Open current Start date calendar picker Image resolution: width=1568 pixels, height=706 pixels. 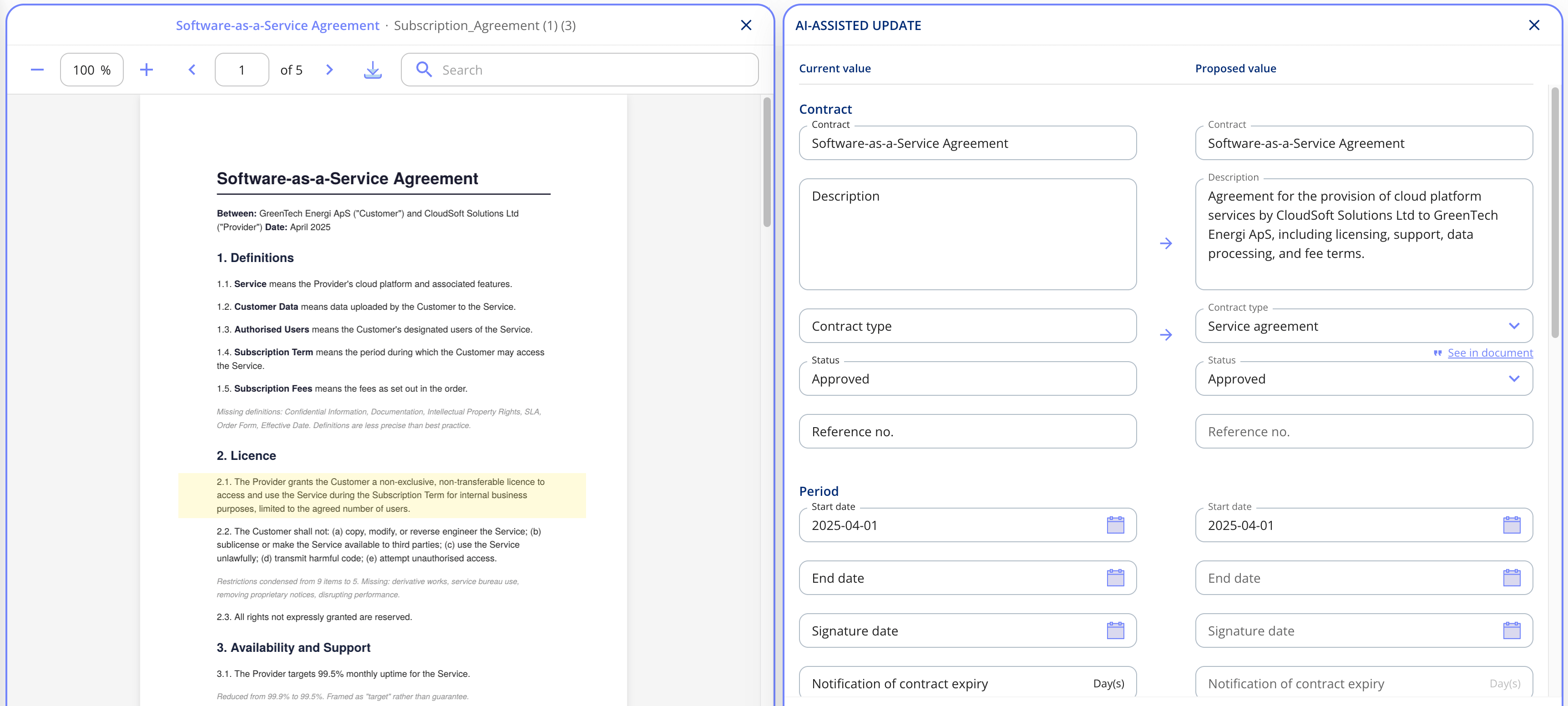point(1115,524)
